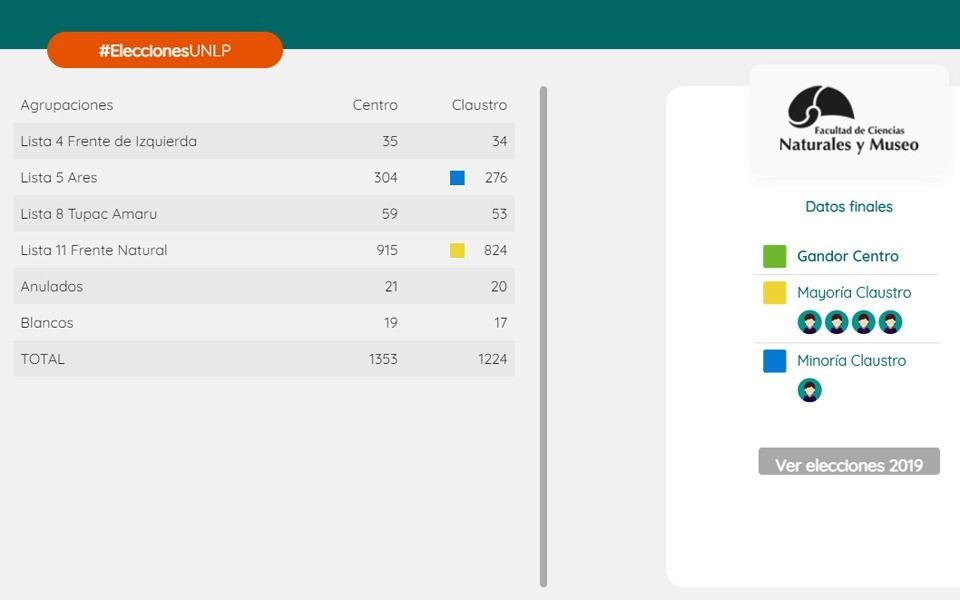960x600 pixels.
Task: Click Claustro value 824 for Frente Natural
Action: point(495,250)
